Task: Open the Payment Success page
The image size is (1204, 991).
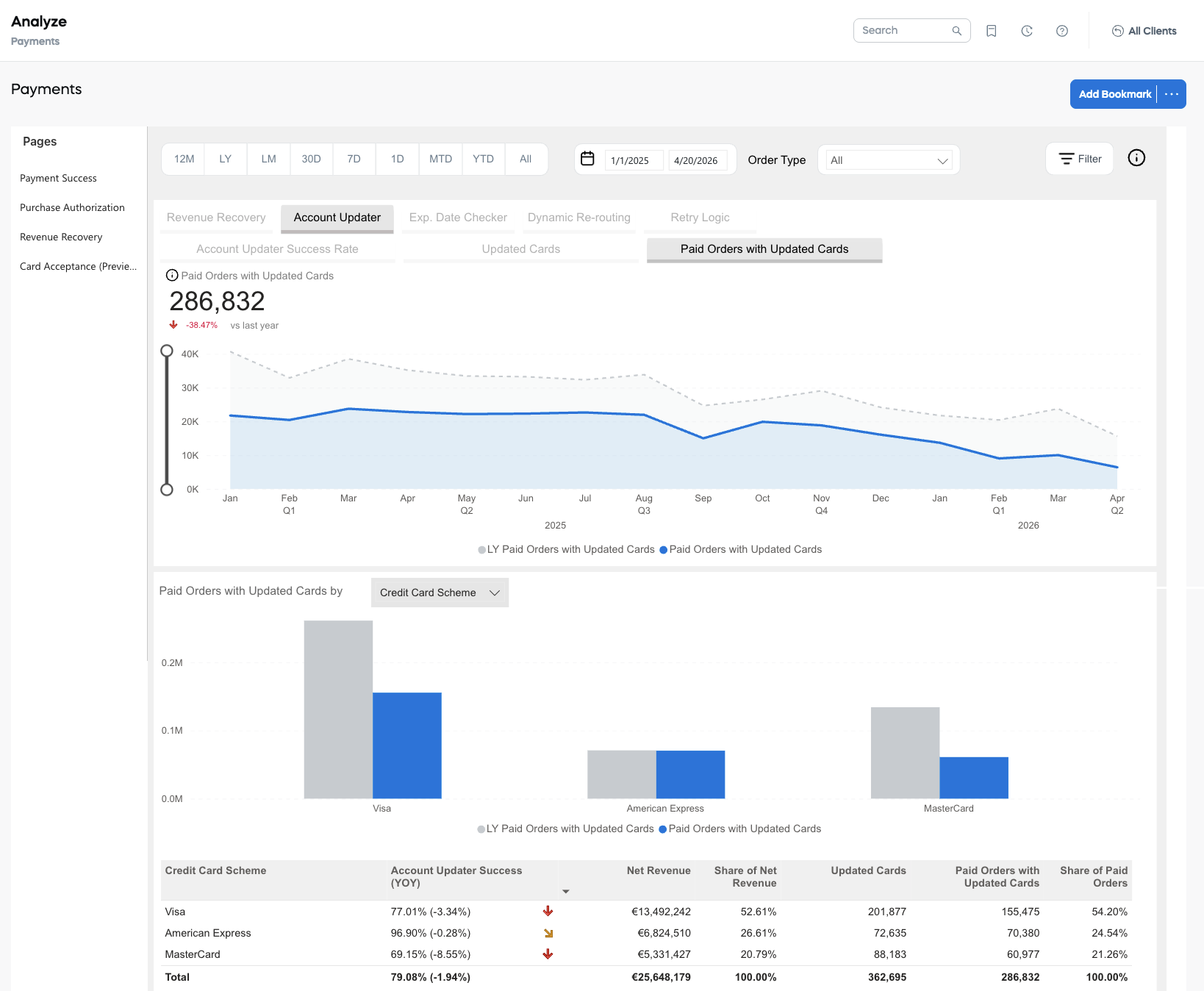Action: coord(58,178)
